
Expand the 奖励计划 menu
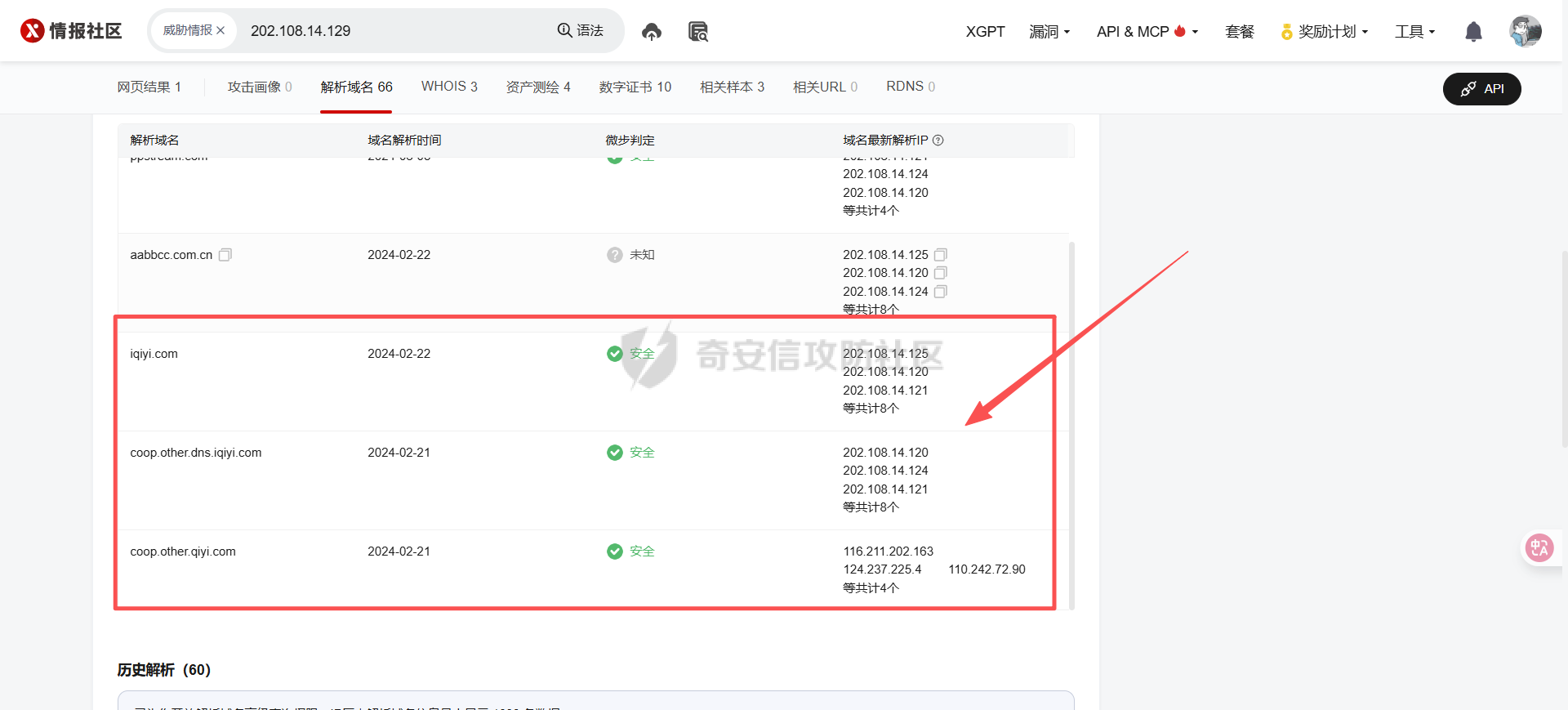(1324, 32)
